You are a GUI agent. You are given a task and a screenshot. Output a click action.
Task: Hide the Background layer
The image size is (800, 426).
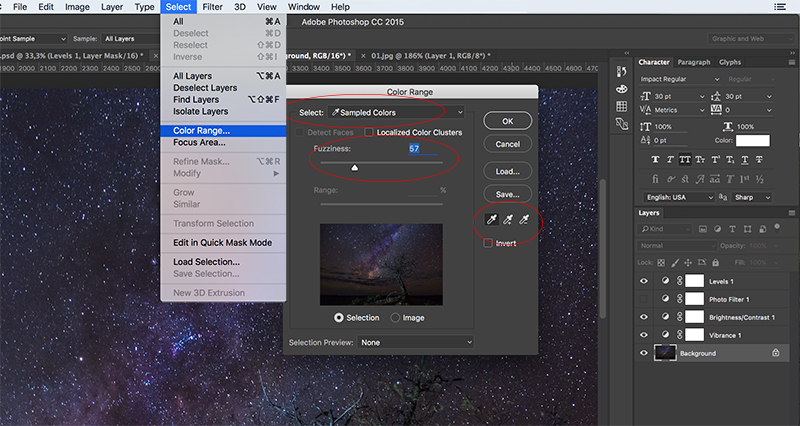(x=644, y=353)
